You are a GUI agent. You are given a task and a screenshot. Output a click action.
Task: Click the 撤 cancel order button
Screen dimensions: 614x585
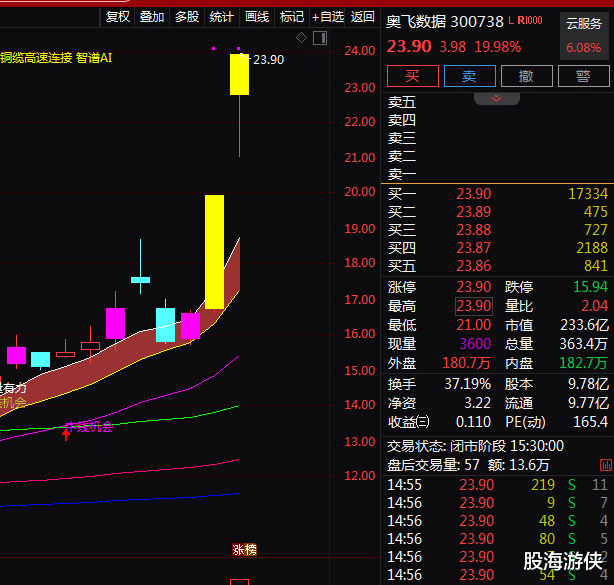point(526,76)
